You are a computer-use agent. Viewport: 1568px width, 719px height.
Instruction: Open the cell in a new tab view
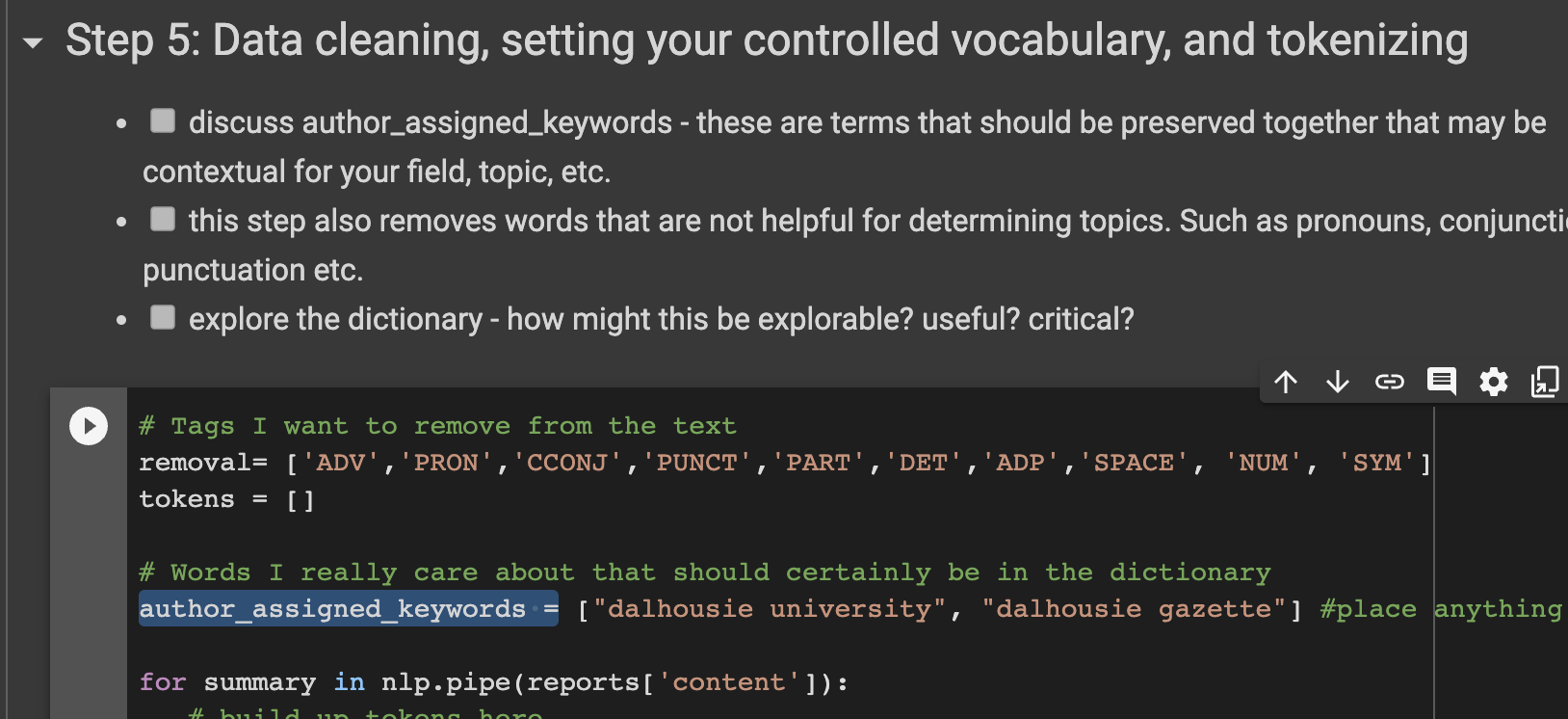click(x=1546, y=382)
